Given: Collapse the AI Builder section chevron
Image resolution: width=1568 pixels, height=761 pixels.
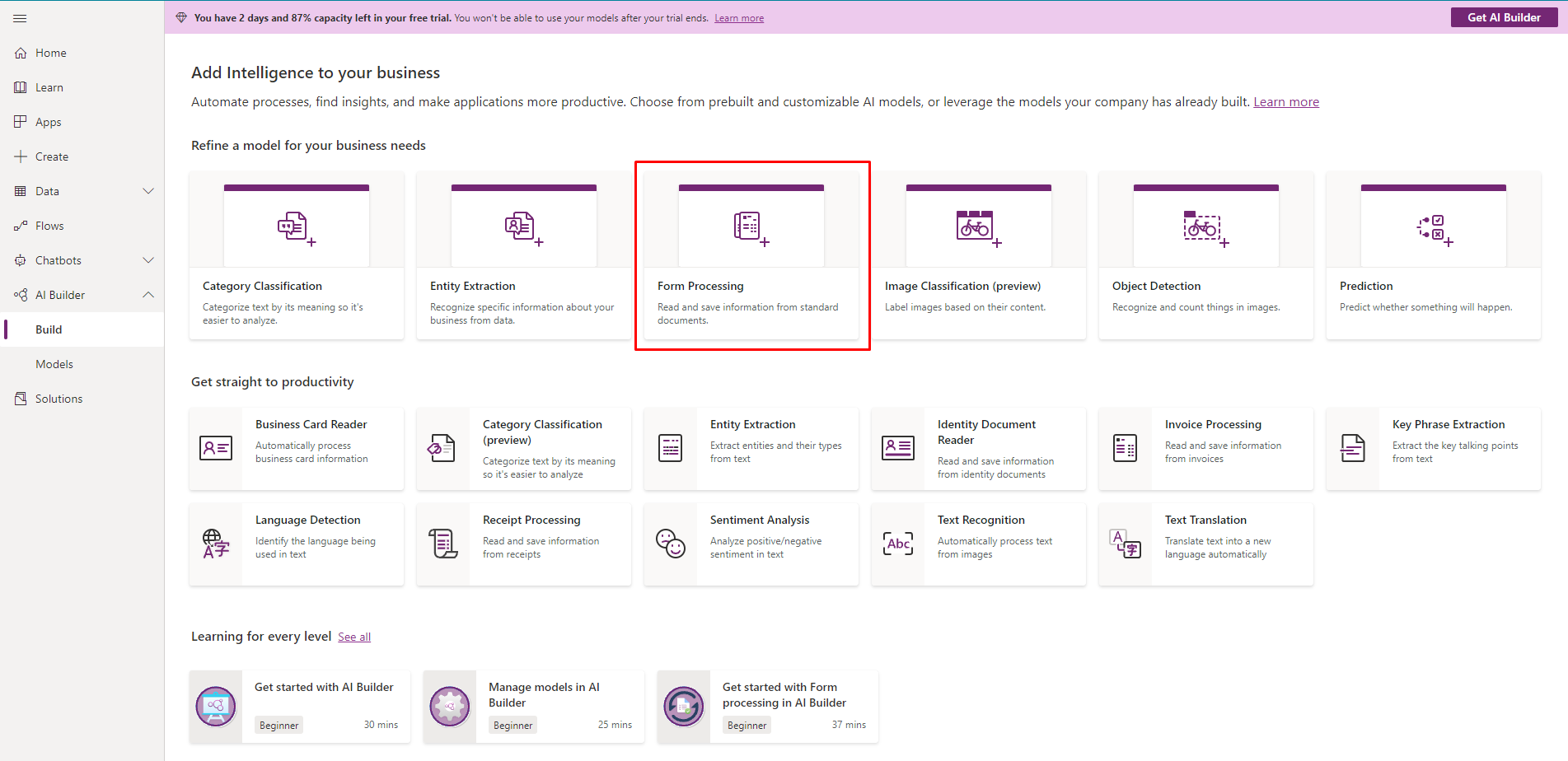Looking at the screenshot, I should coord(148,295).
